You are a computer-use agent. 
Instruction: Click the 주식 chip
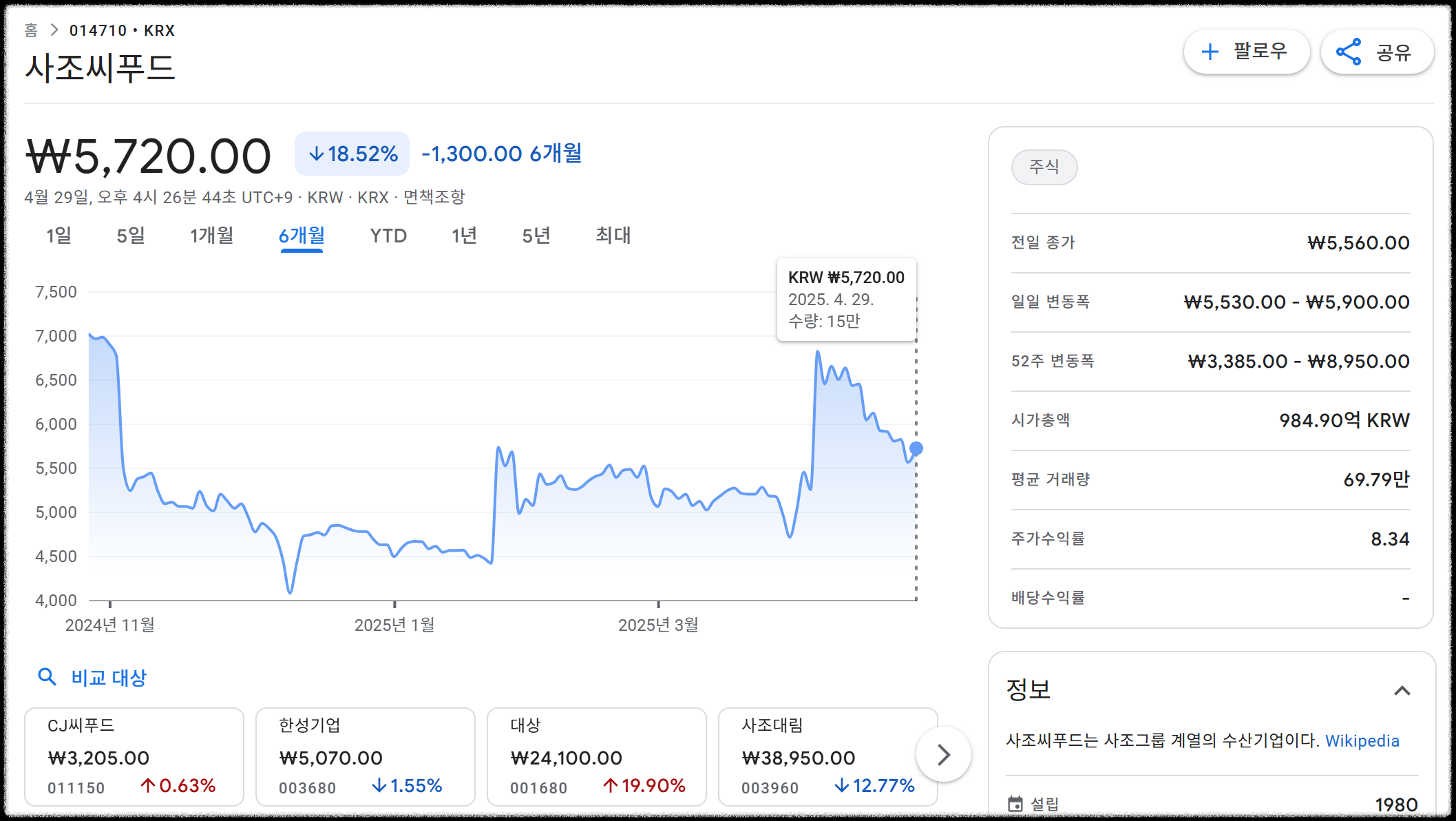[1044, 167]
